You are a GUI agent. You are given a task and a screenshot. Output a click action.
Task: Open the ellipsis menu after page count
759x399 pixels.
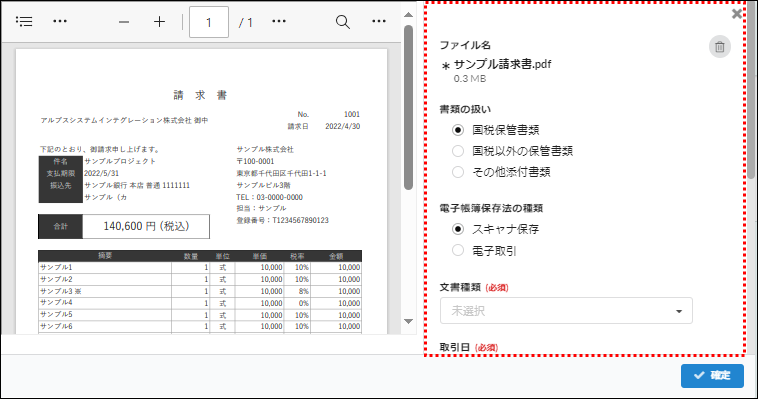coord(279,21)
